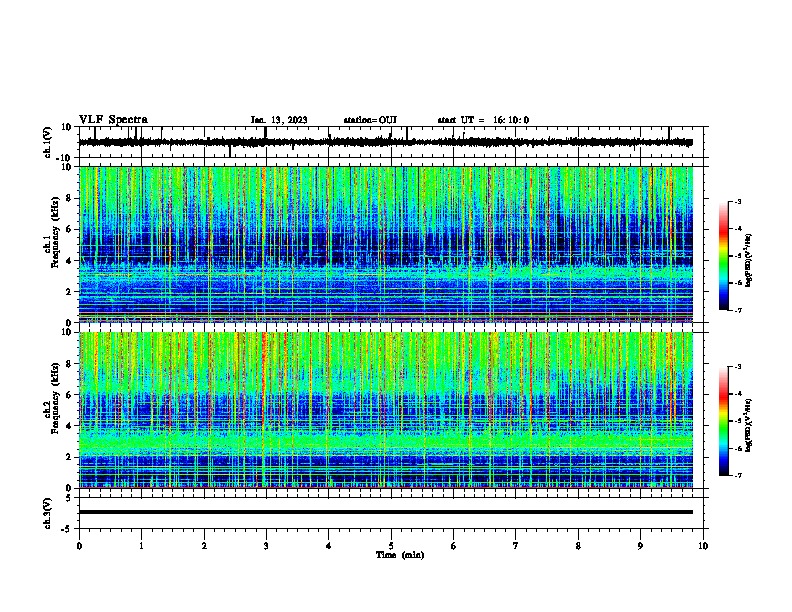Image resolution: width=792 pixels, height=612 pixels.
Task: Click time axis tick label "1"
Action: 141,546
